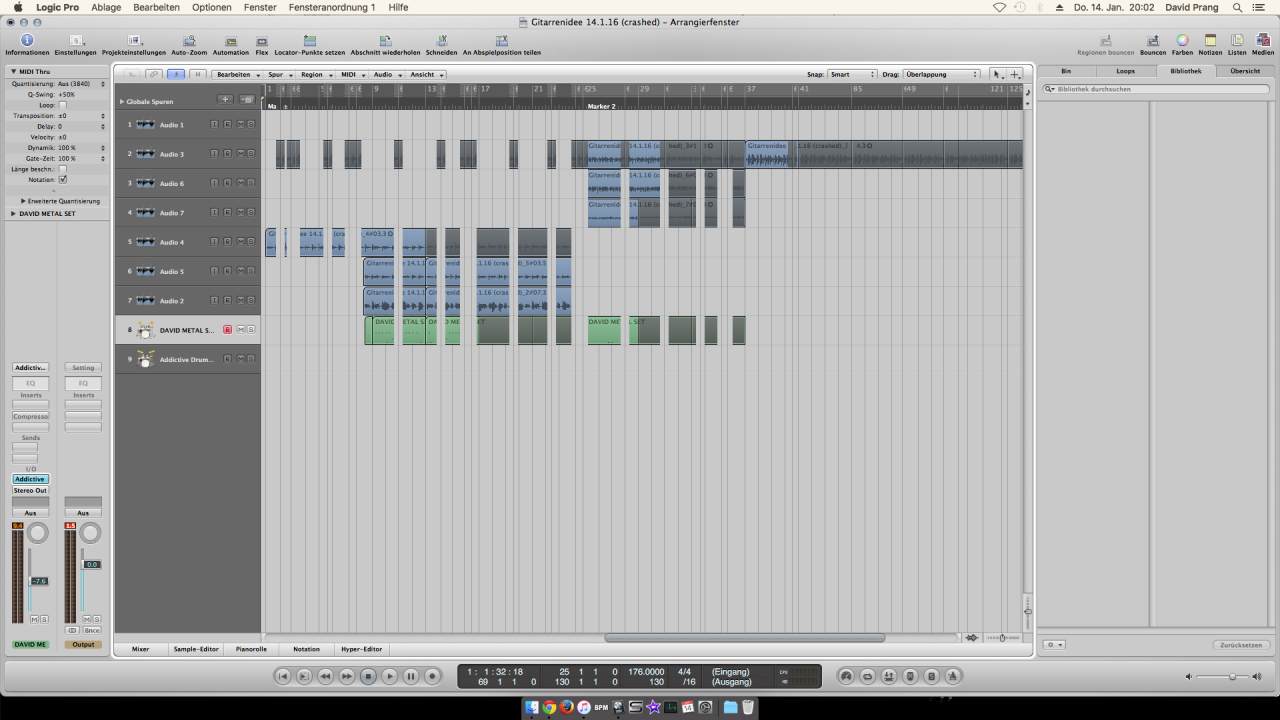Screen dimensions: 1280x720
Task: Click the Bouncen icon in toolbar
Action: (x=1153, y=41)
